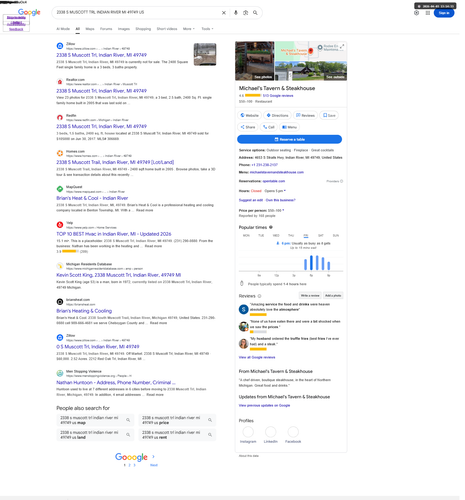Click the Yelp favicon

[60, 225]
